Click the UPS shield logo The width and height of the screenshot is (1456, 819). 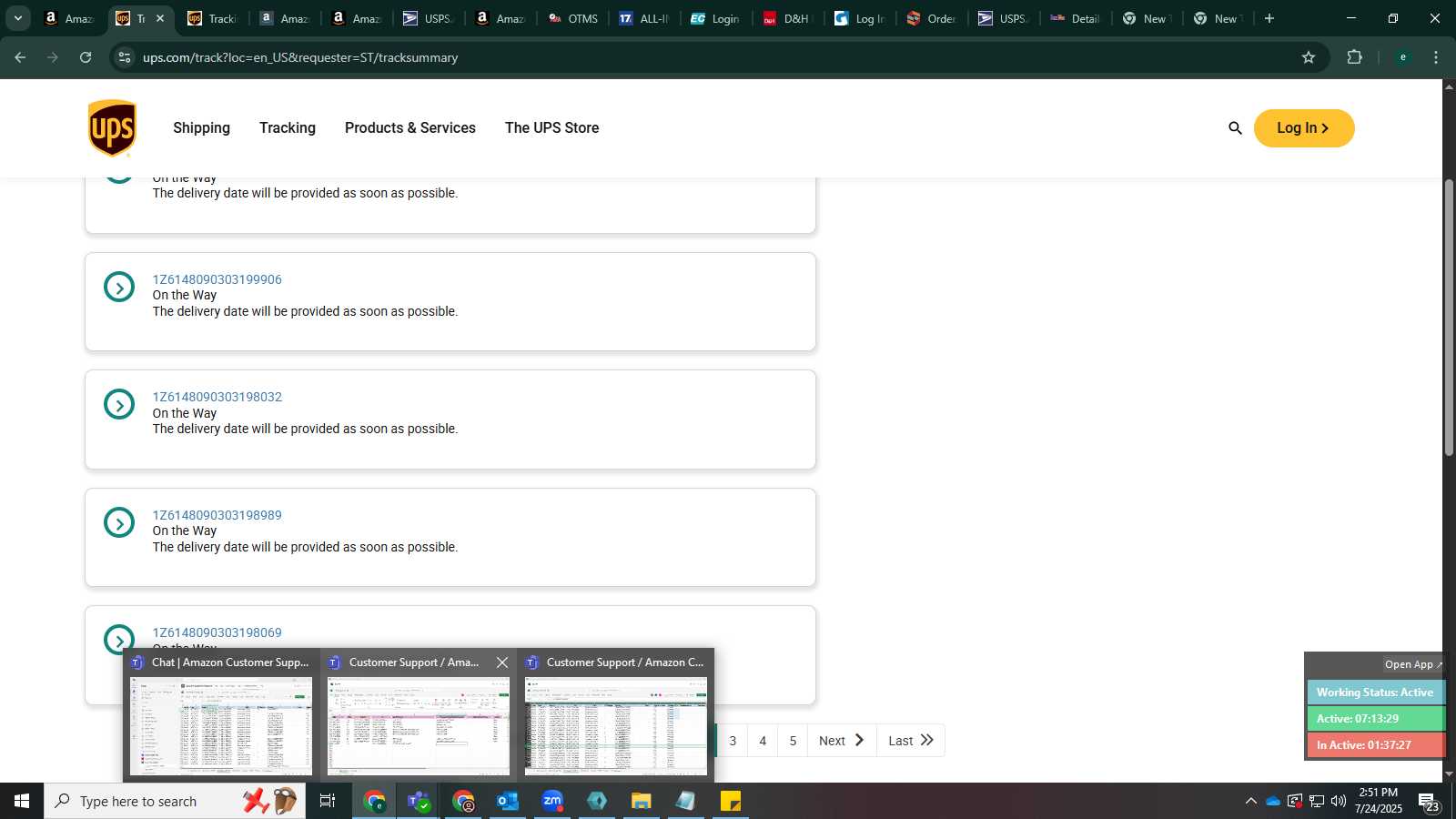point(112,128)
